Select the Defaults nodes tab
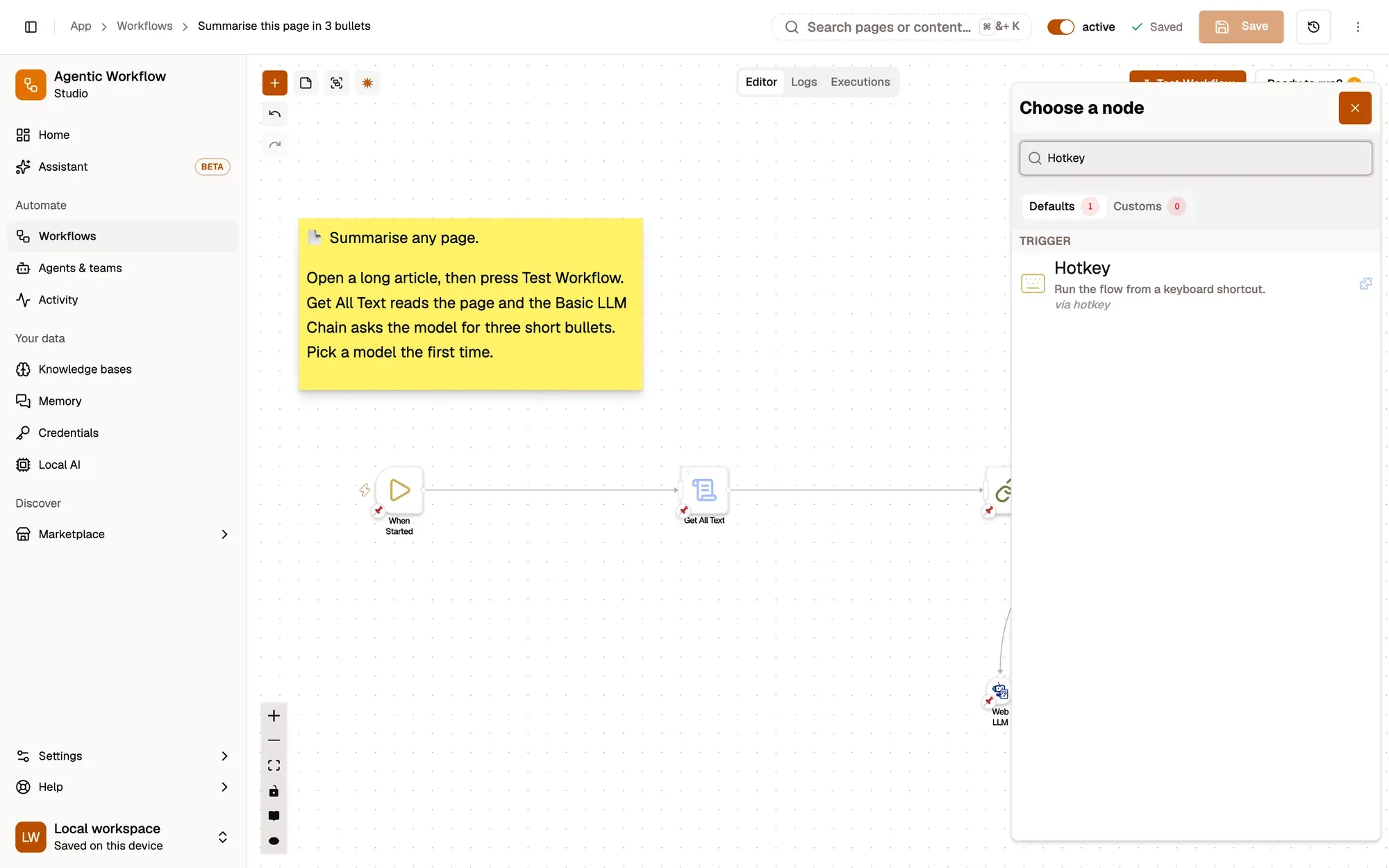 pyautogui.click(x=1063, y=206)
